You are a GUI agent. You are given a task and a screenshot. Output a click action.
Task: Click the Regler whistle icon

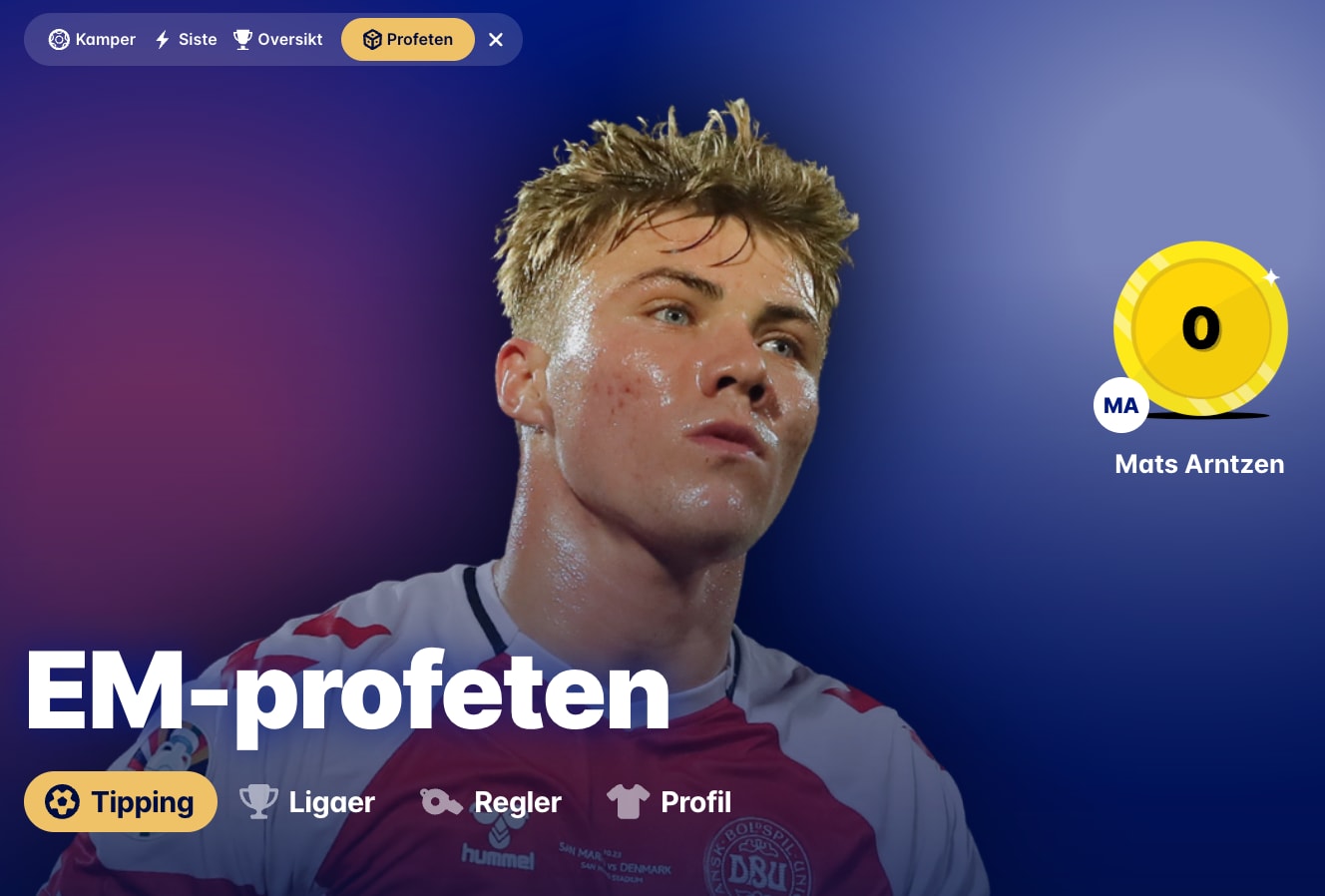click(440, 801)
